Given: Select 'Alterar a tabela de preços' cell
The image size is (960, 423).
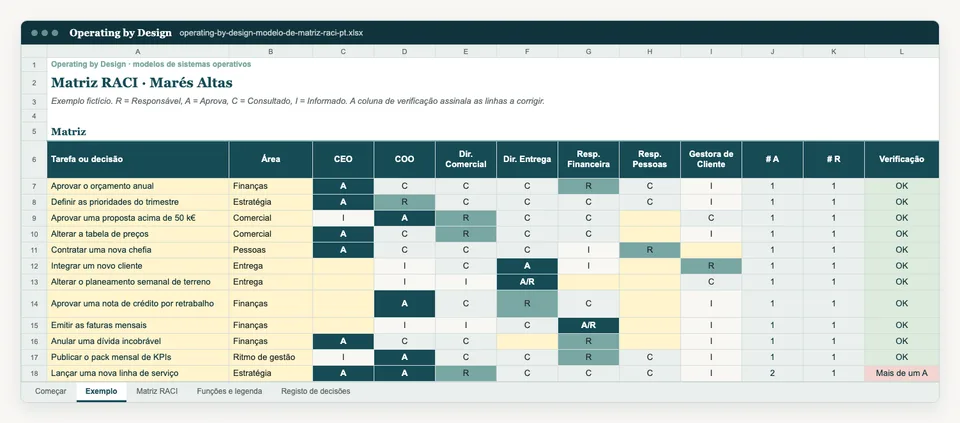Looking at the screenshot, I should 138,234.
